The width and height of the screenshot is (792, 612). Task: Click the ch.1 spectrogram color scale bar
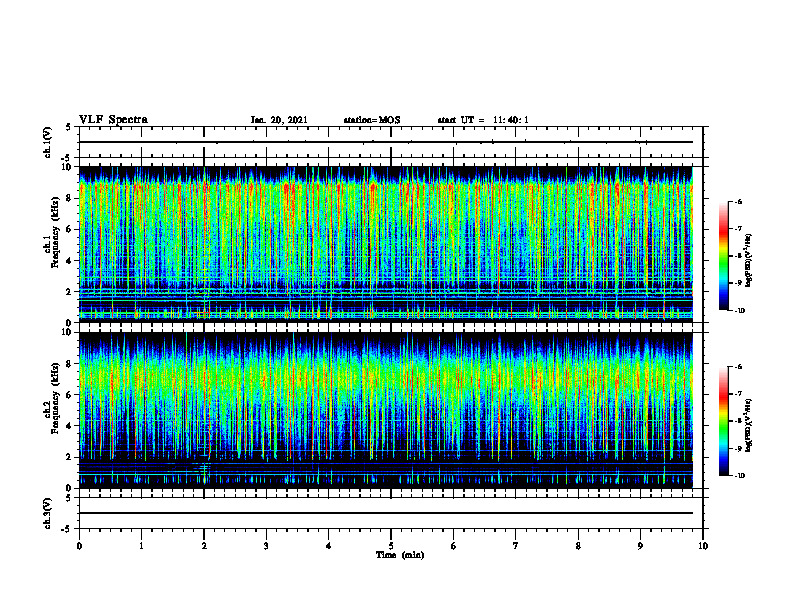[723, 256]
